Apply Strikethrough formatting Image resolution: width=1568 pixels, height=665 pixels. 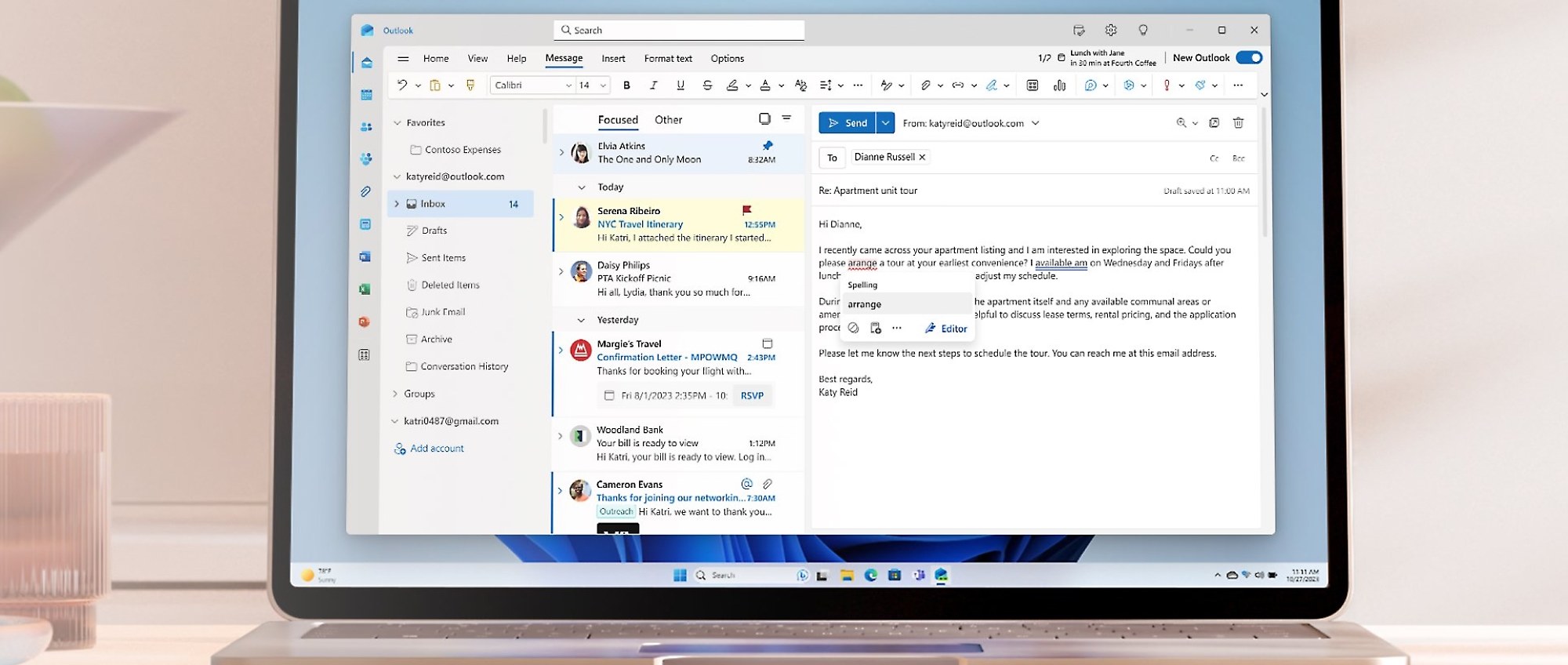pyautogui.click(x=707, y=85)
